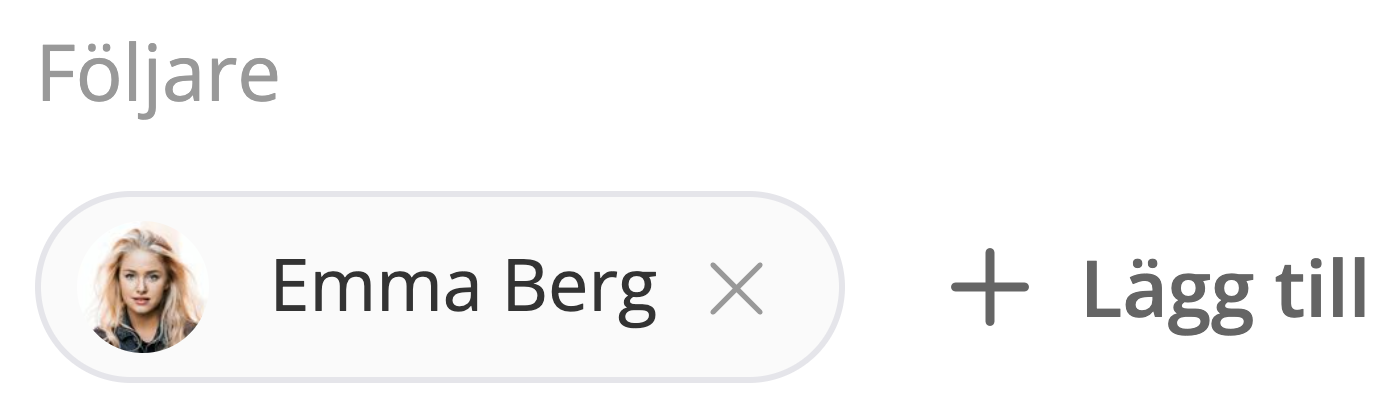
Task: Open Emma Berg's profile avatar
Action: tap(143, 287)
